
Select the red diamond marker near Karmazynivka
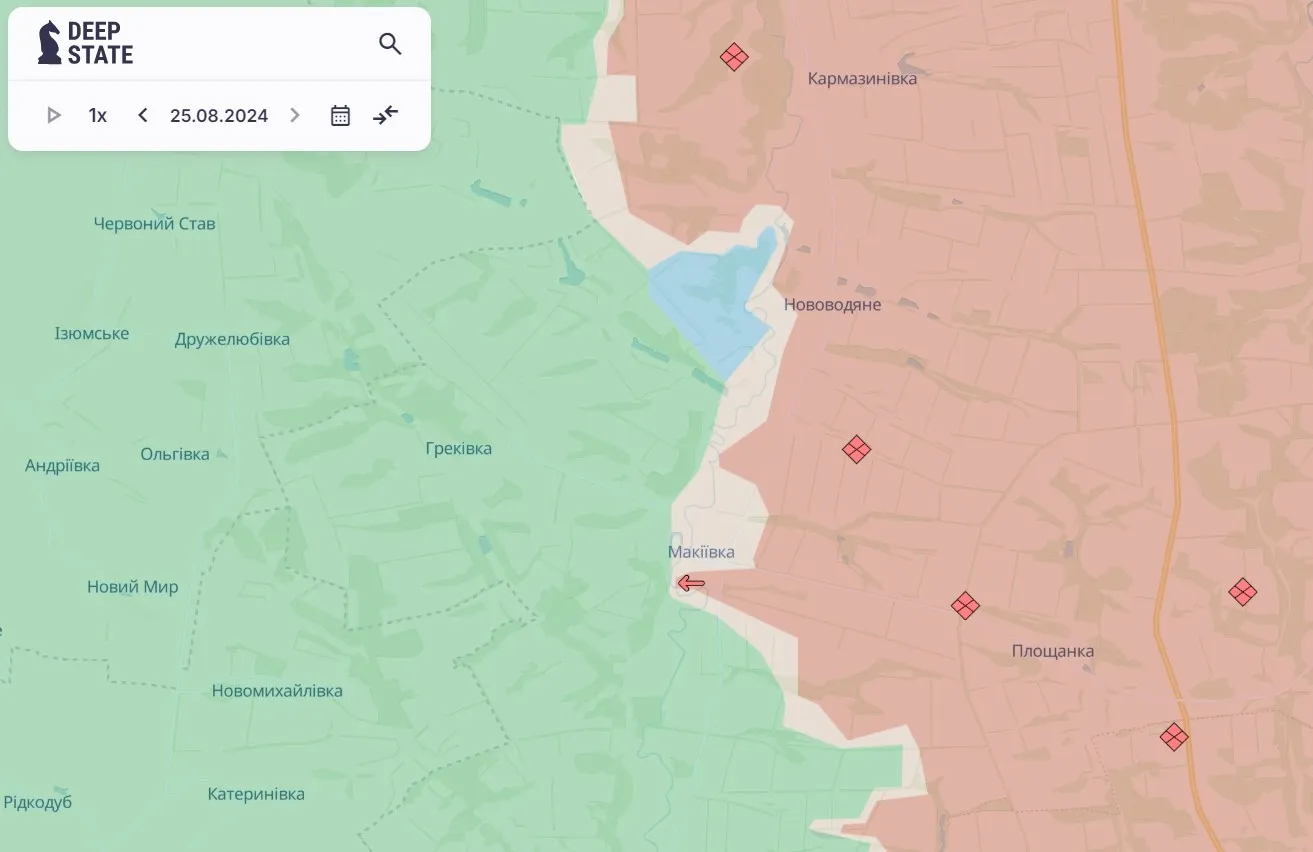[734, 57]
